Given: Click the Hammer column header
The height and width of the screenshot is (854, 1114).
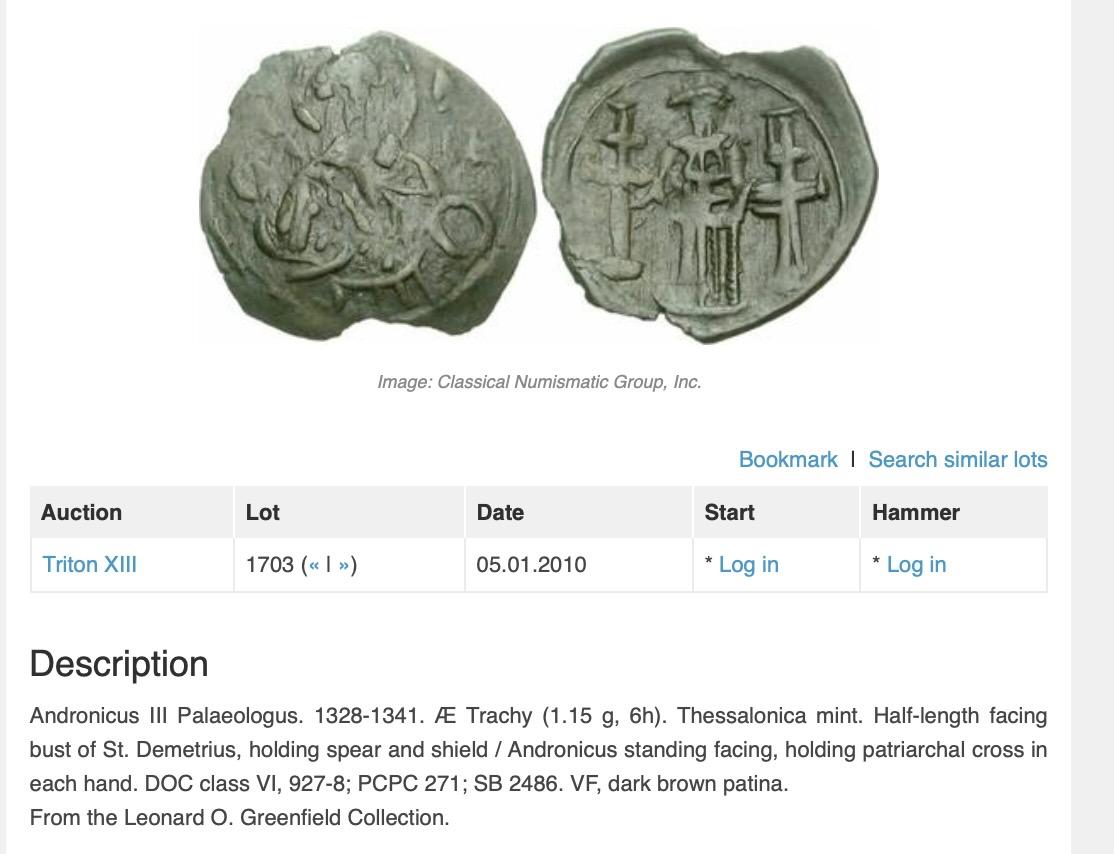Looking at the screenshot, I should tap(915, 512).
